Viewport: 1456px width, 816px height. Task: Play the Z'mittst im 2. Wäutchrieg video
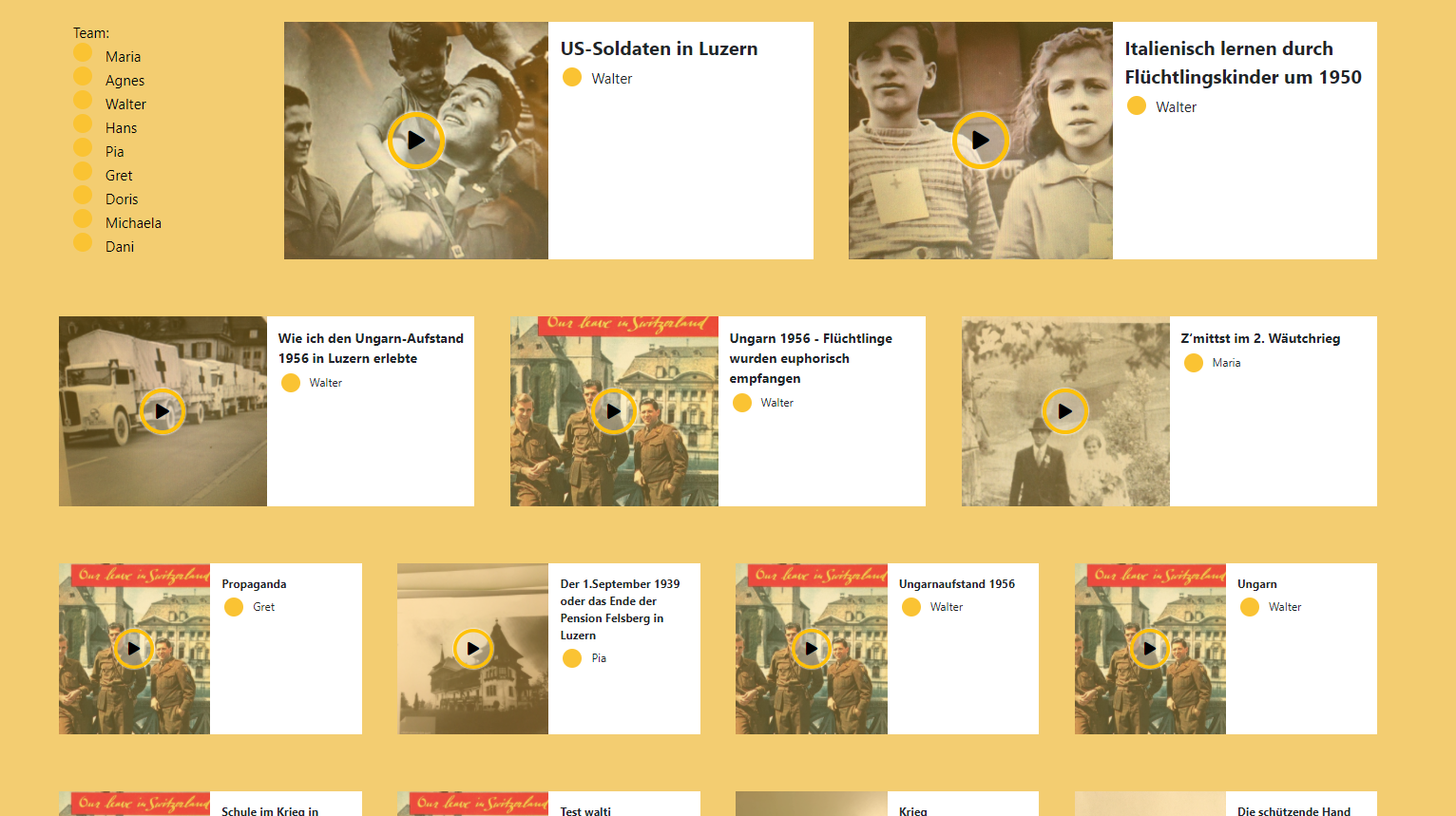pyautogui.click(x=1065, y=411)
